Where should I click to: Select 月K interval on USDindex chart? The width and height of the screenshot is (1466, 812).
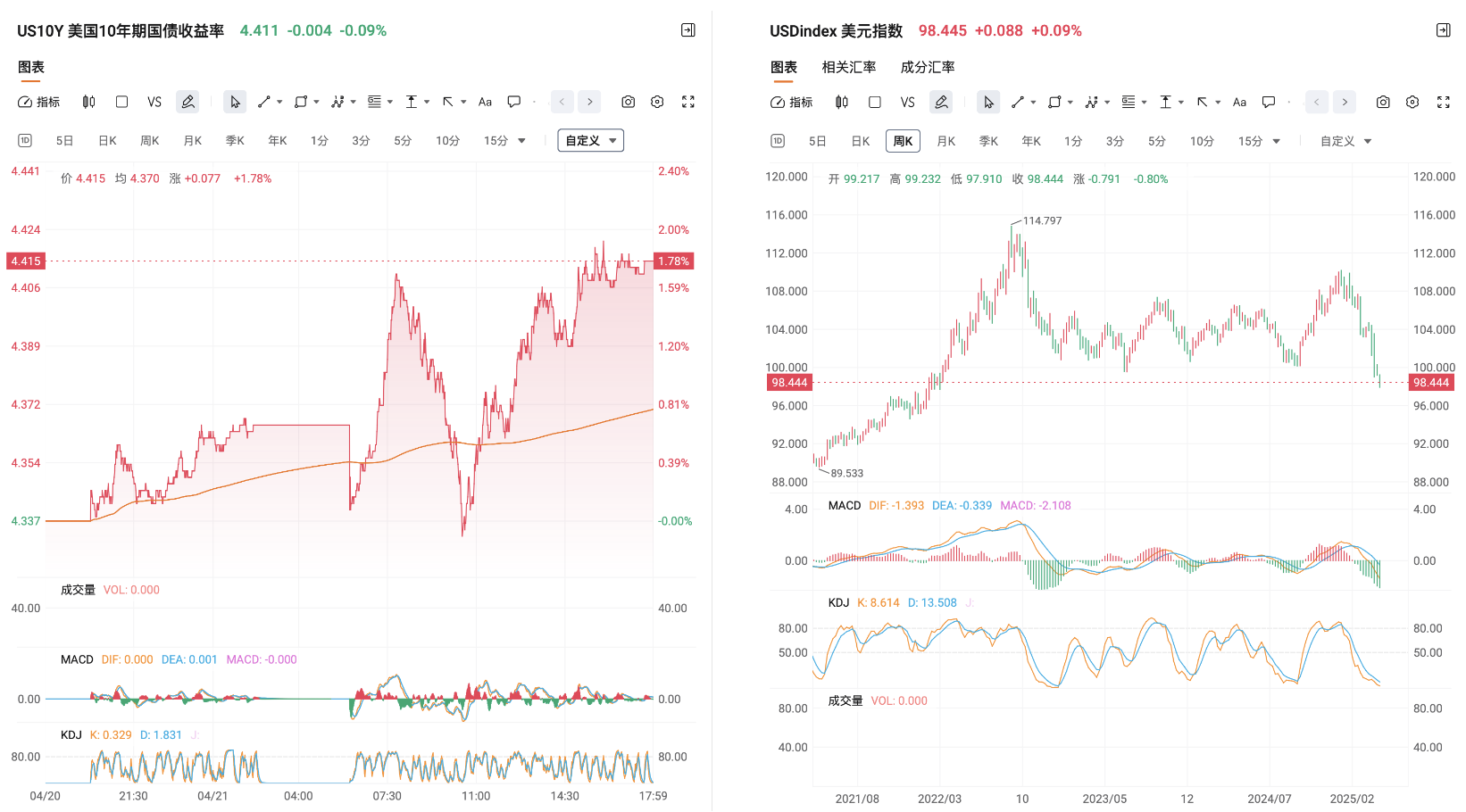coord(946,141)
